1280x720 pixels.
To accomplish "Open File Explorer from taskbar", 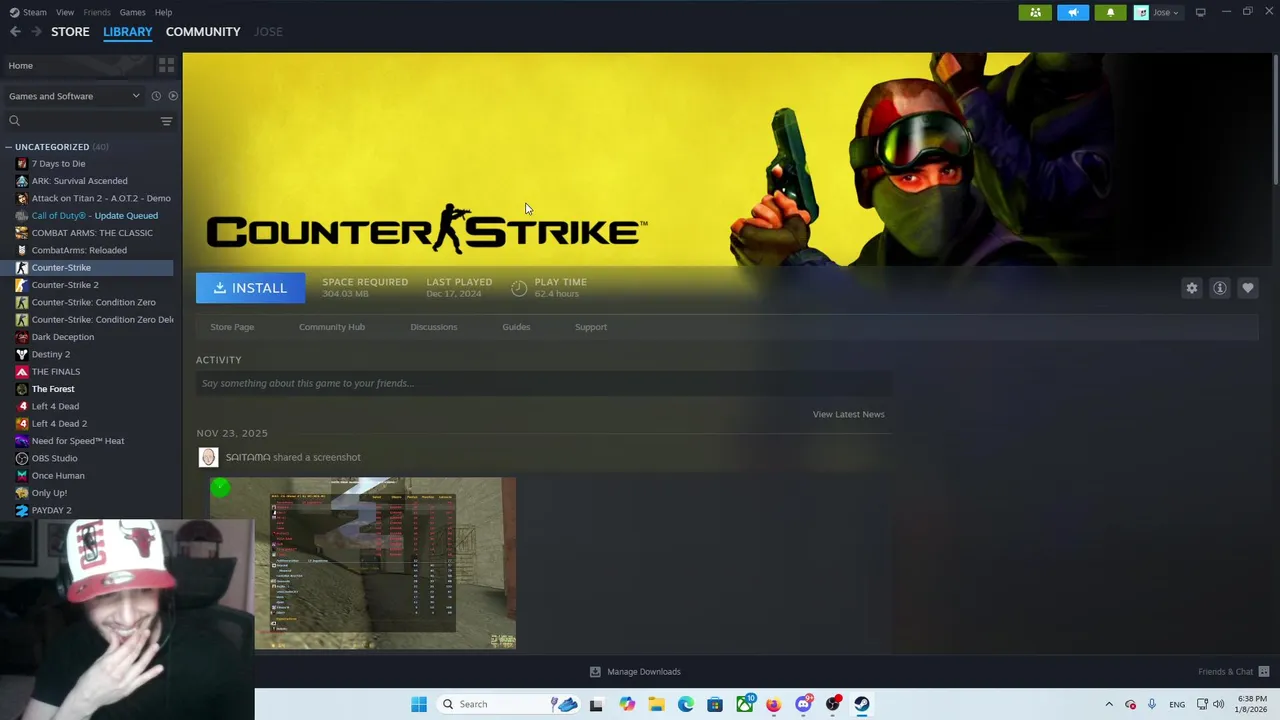I will pyautogui.click(x=657, y=704).
